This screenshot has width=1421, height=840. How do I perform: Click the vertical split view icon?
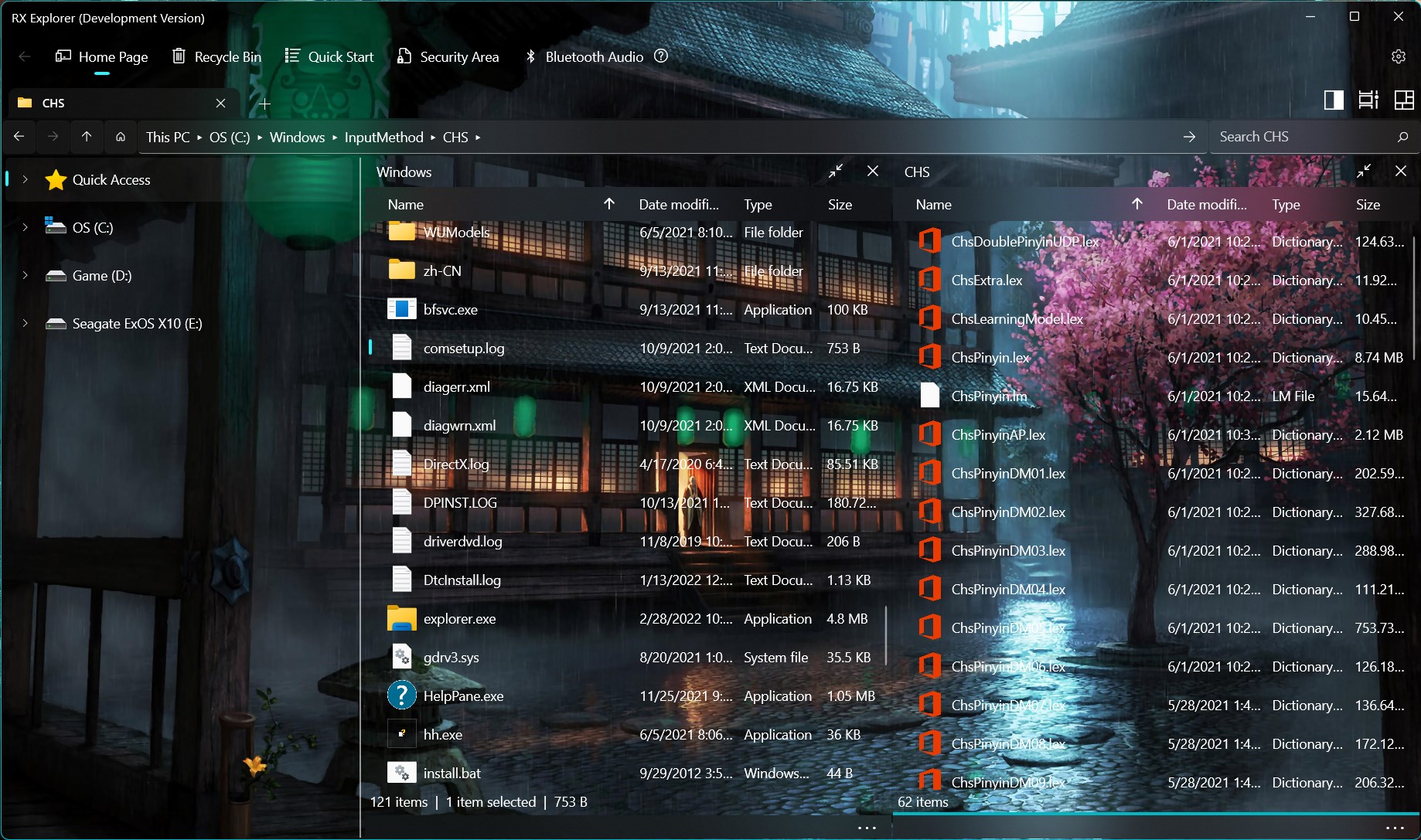tap(1368, 100)
